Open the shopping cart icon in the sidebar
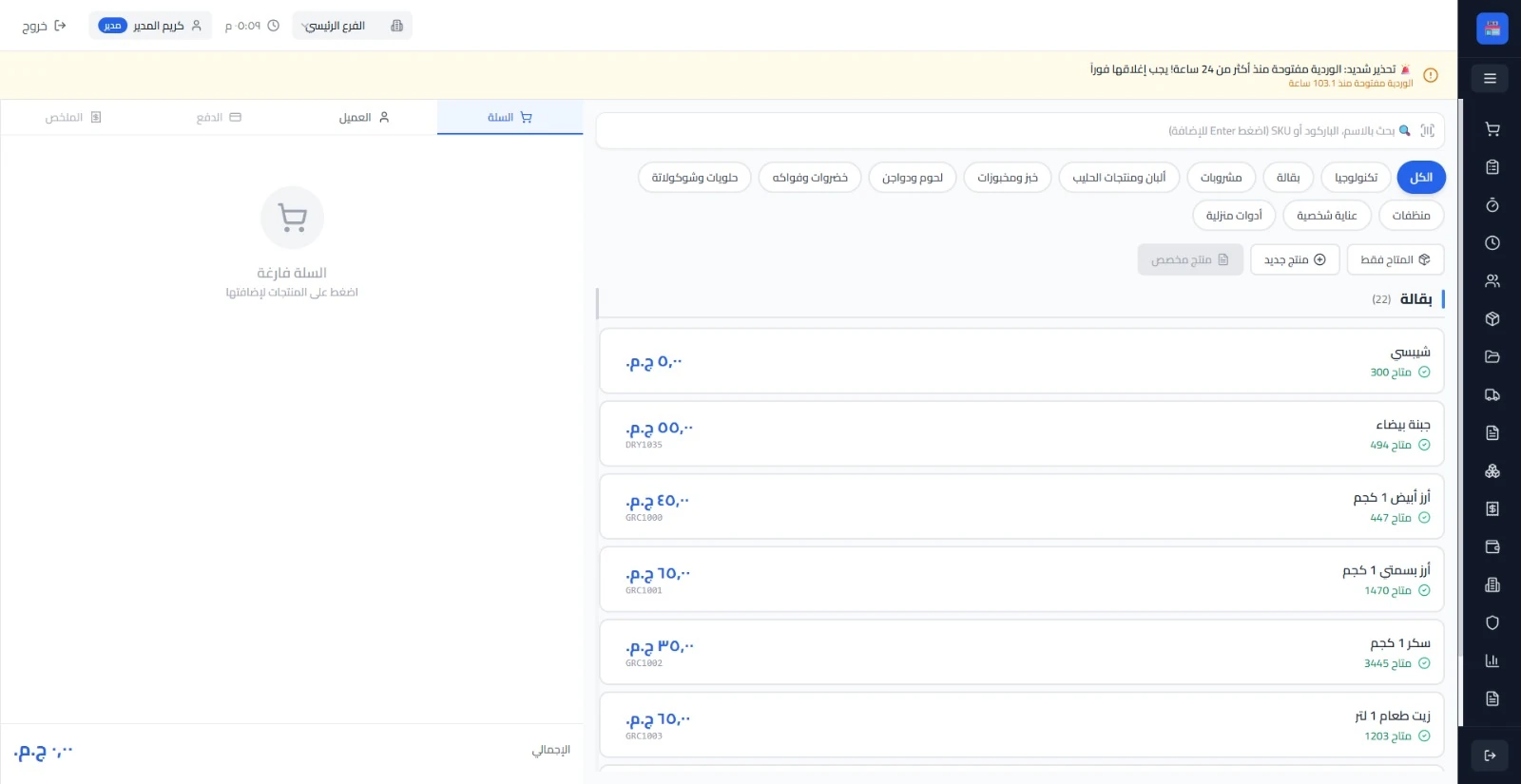The image size is (1521, 784). 1492,129
